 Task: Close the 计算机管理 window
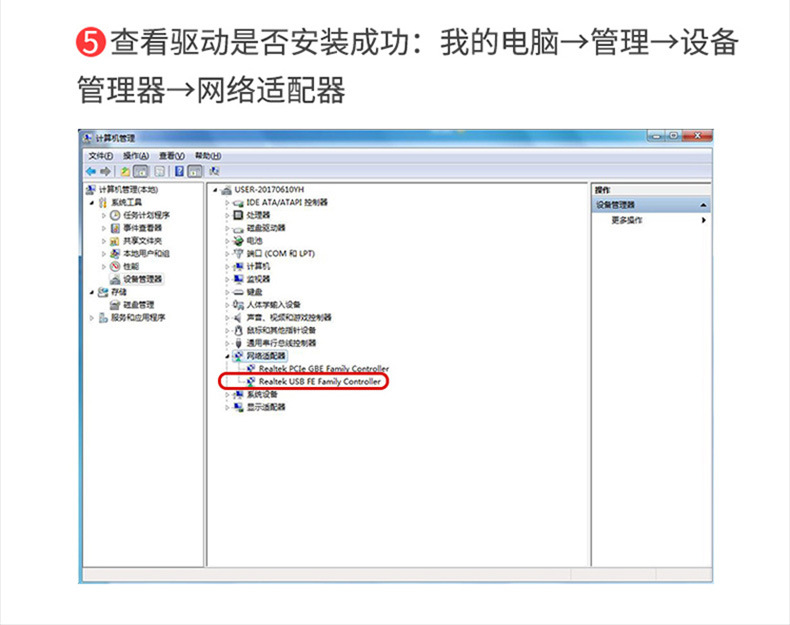[697, 136]
